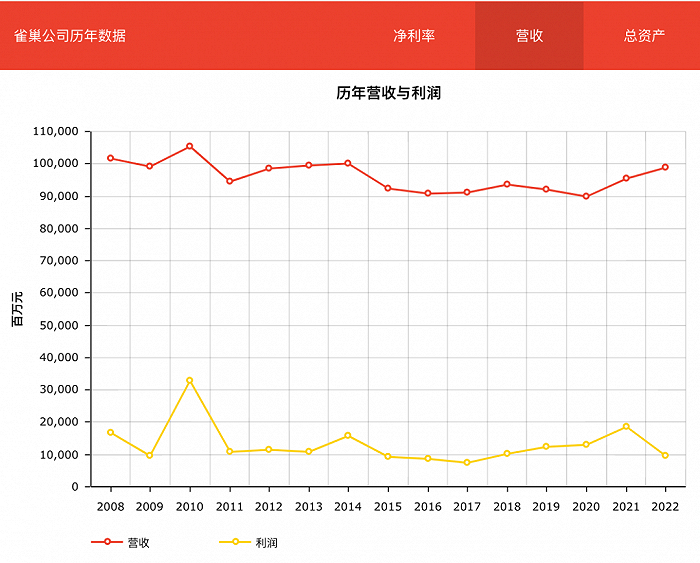Click the 2009 profit data point

(150, 455)
